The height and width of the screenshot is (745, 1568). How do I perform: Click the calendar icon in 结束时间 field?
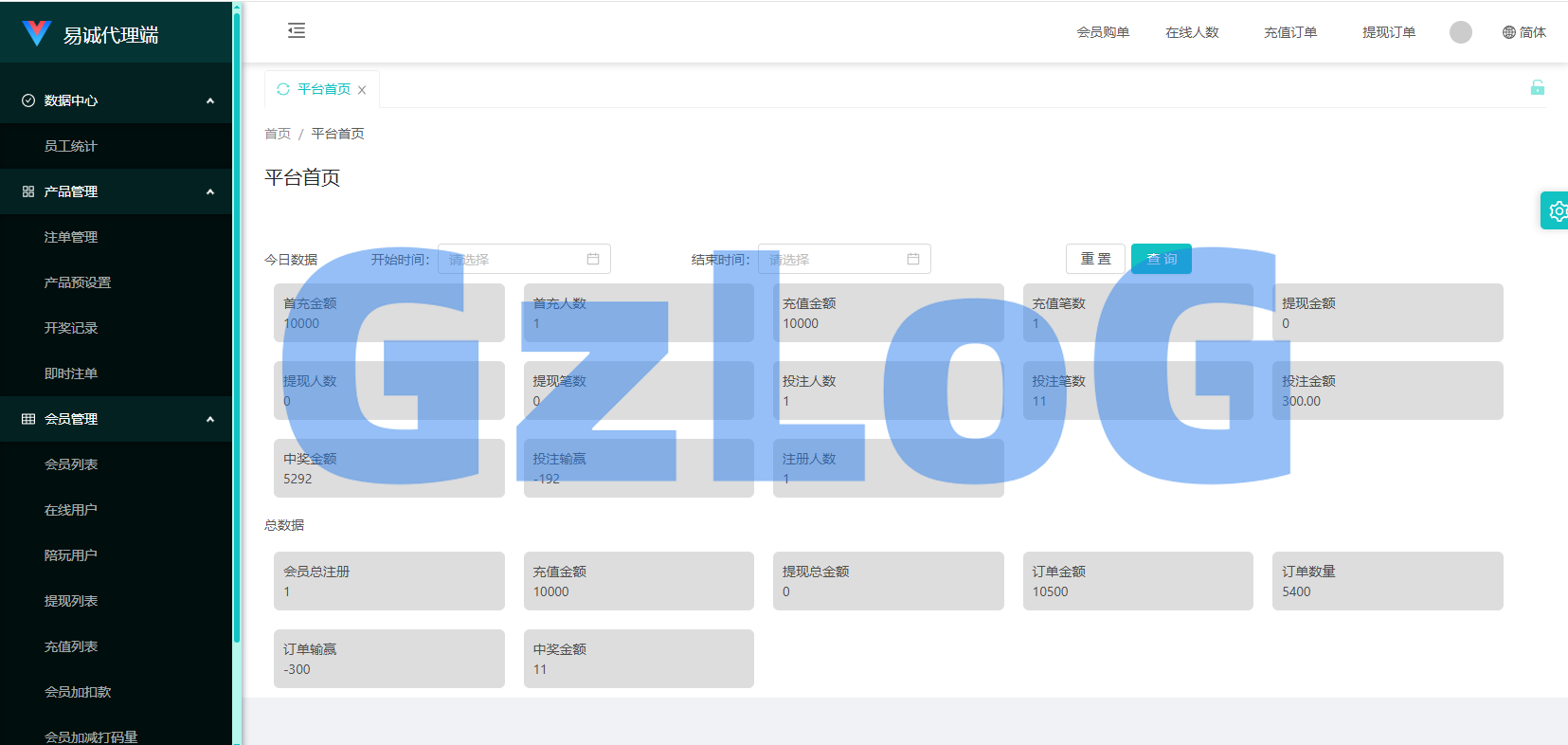913,259
